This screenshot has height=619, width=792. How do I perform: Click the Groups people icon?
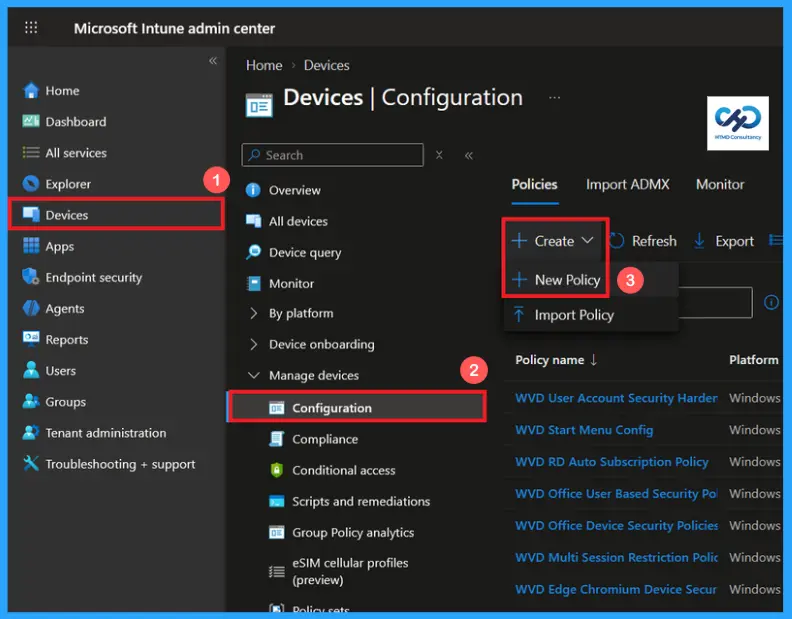pos(31,402)
